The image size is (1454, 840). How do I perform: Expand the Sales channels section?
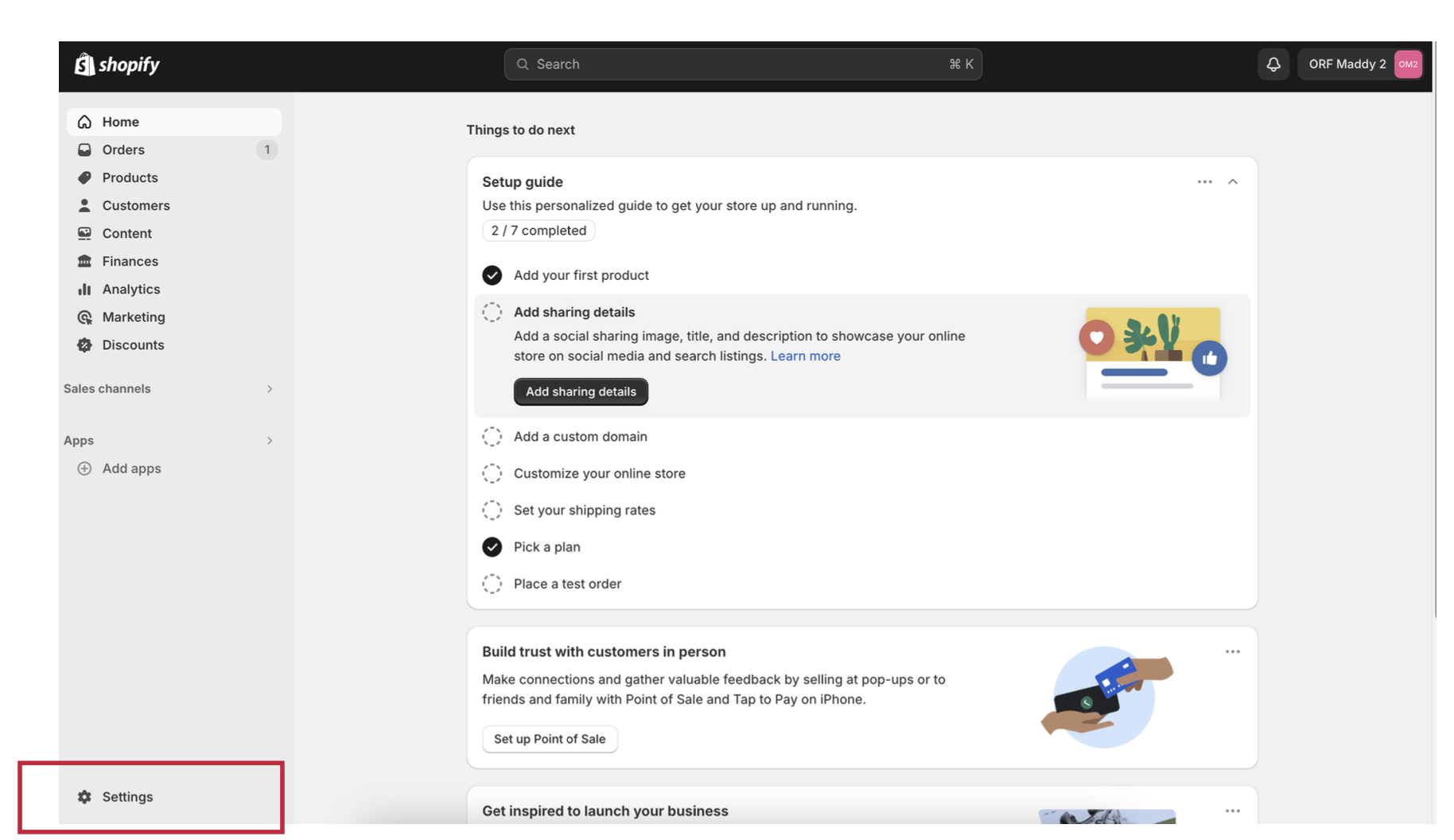click(x=270, y=389)
